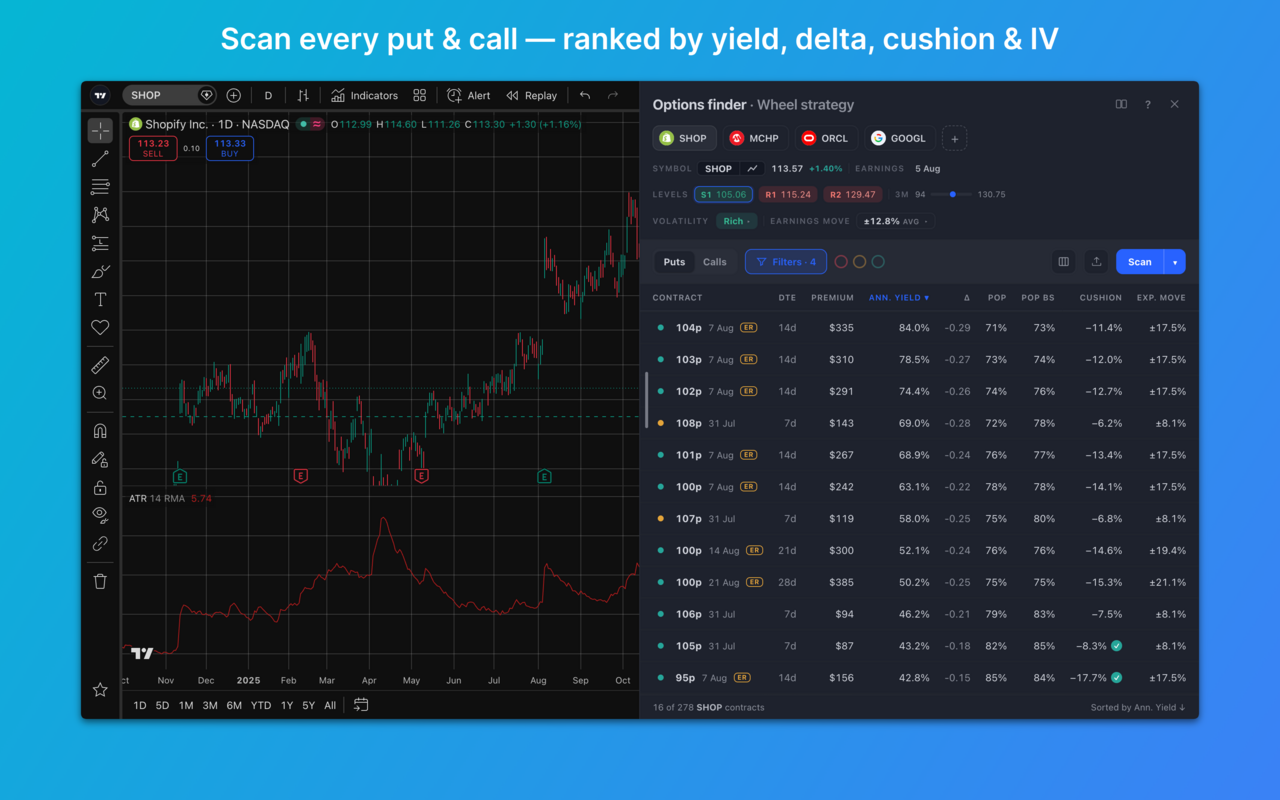The width and height of the screenshot is (1280, 800).
Task: Select the ruler measure tool
Action: pyautogui.click(x=100, y=365)
